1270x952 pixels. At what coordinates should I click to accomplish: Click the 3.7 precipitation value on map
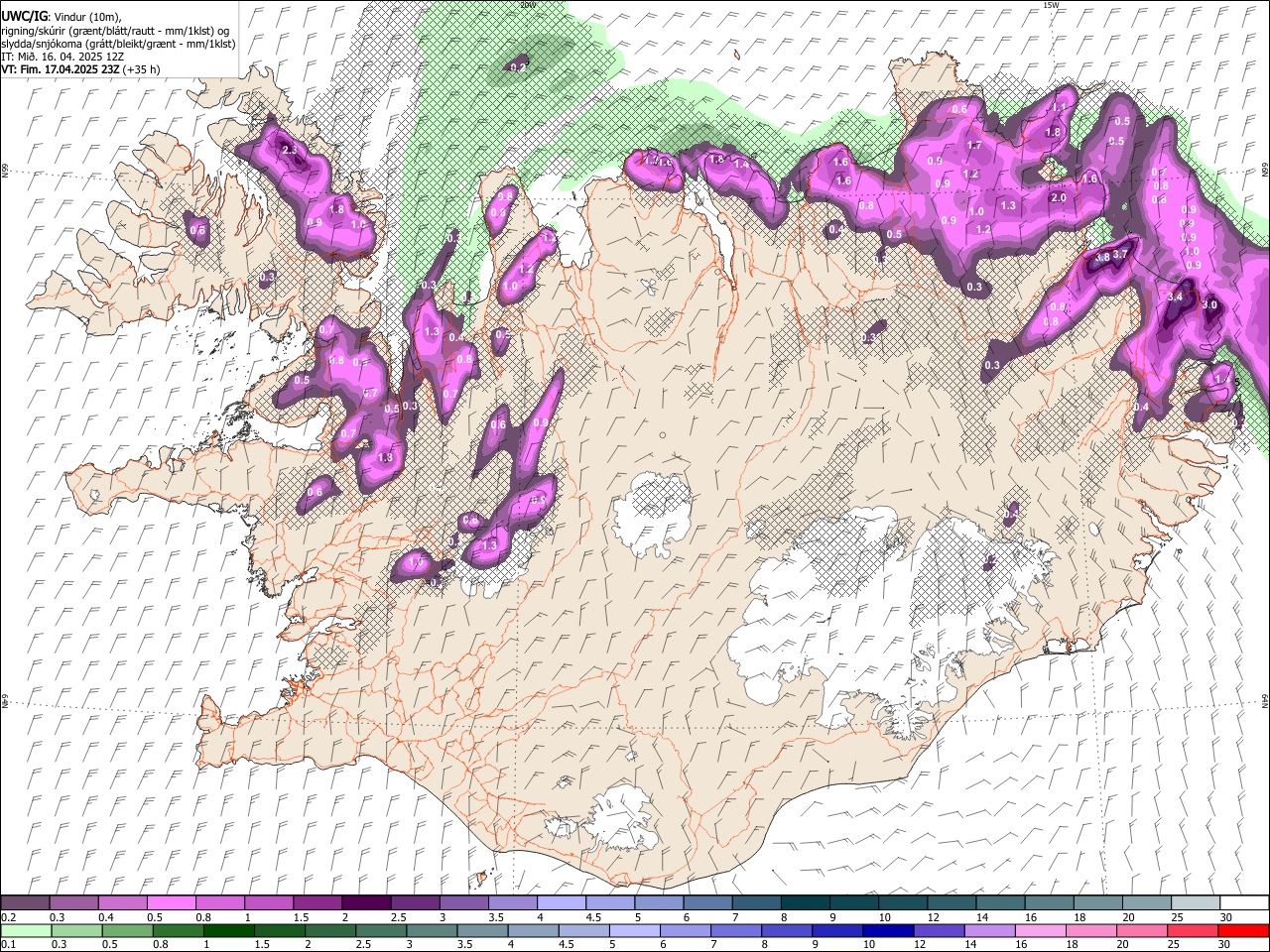point(1120,255)
